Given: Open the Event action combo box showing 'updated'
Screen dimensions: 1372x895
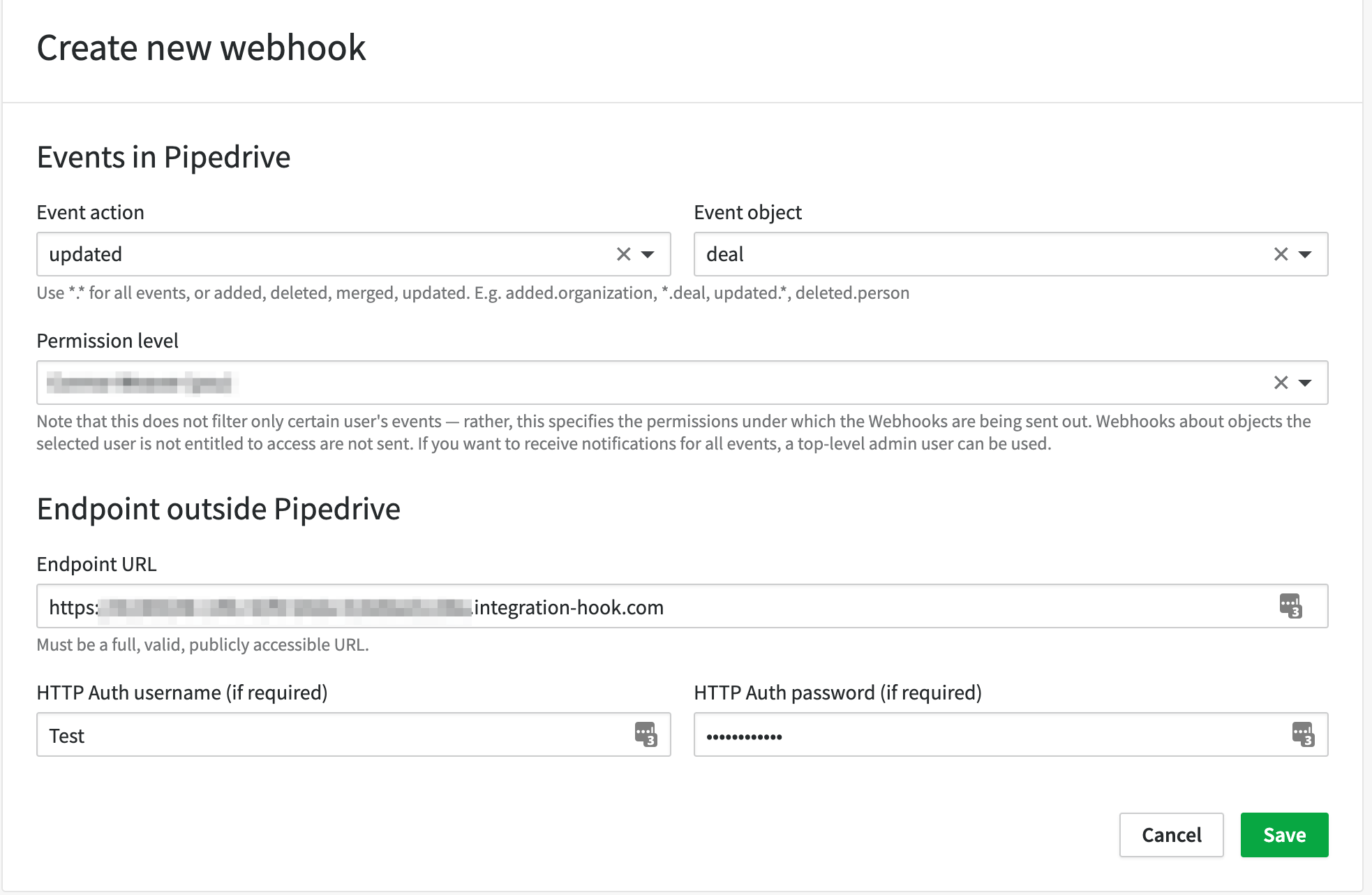Looking at the screenshot, I should click(354, 254).
